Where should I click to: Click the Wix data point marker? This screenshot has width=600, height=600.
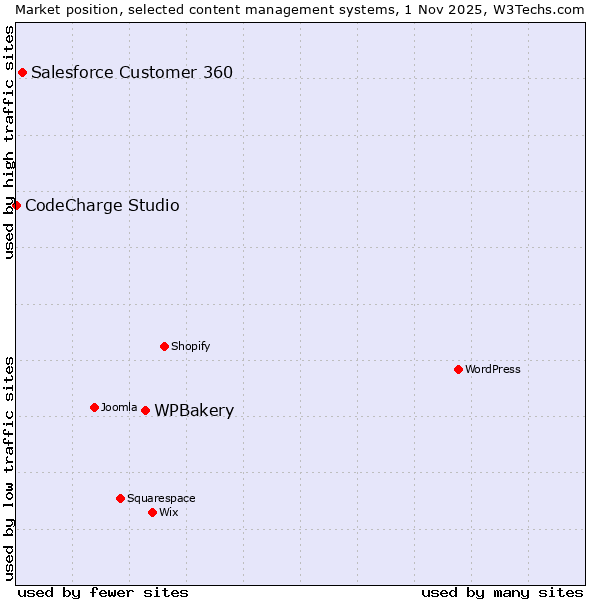click(x=152, y=512)
